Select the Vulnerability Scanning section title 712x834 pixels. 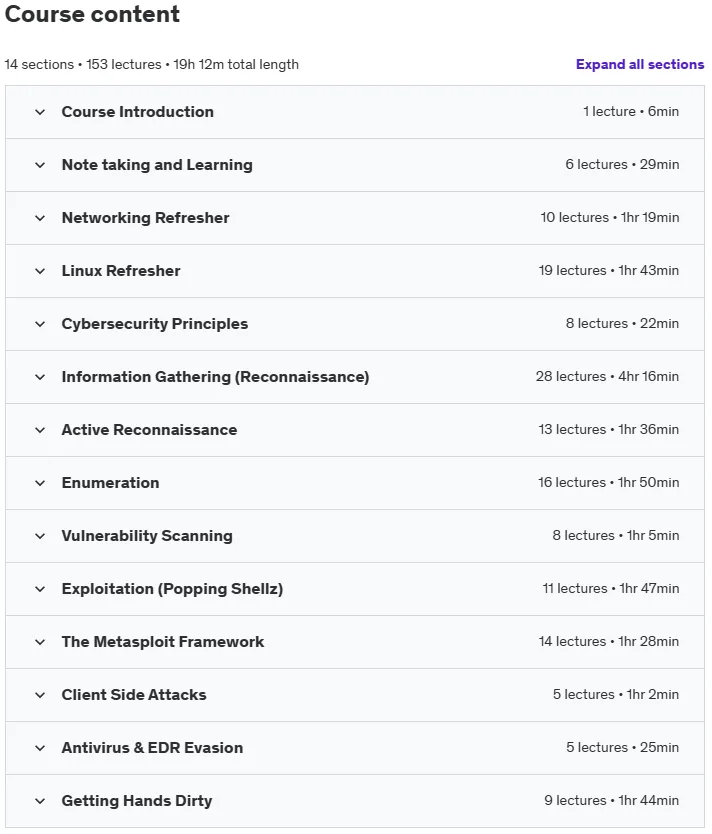147,536
